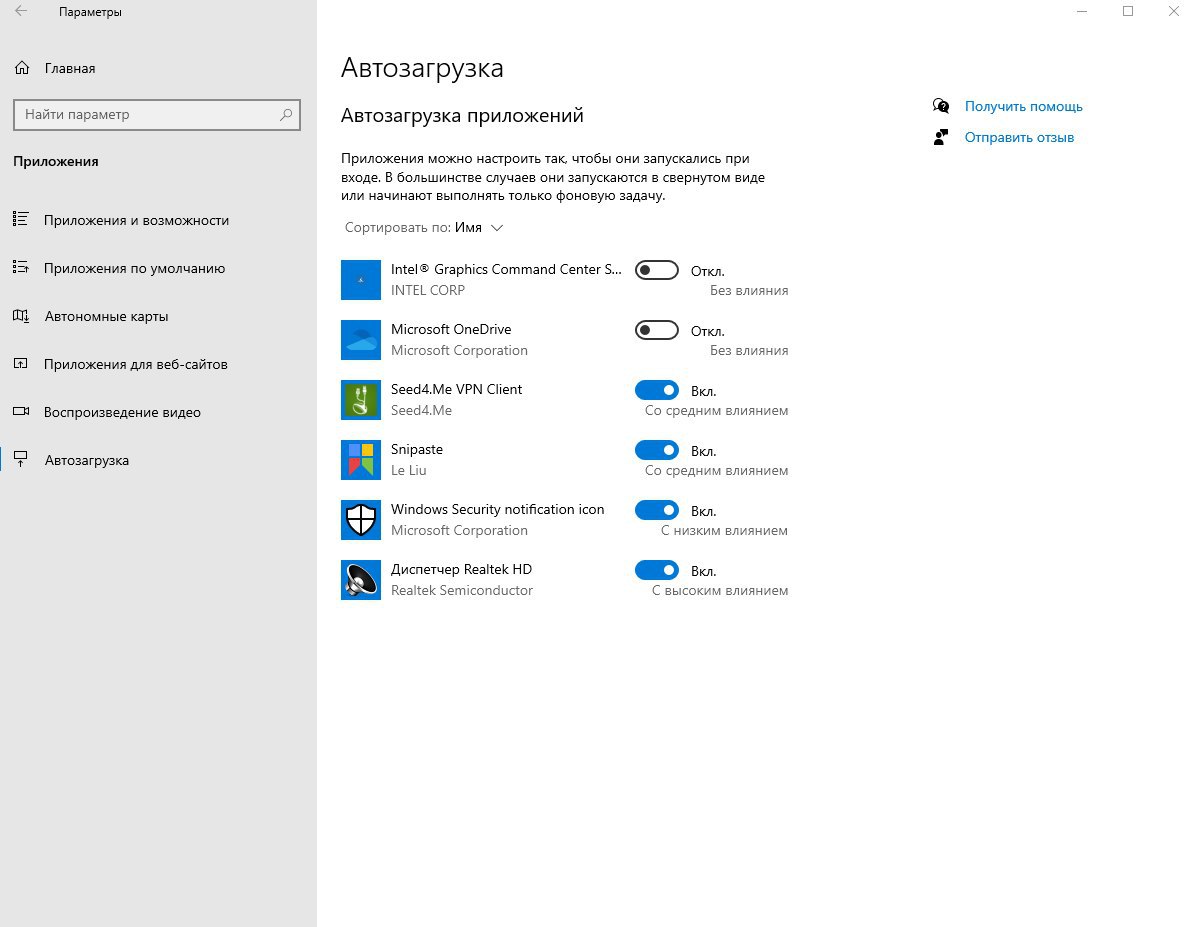The image size is (1197, 927).
Task: Minimize the Параметры window
Action: (1082, 11)
